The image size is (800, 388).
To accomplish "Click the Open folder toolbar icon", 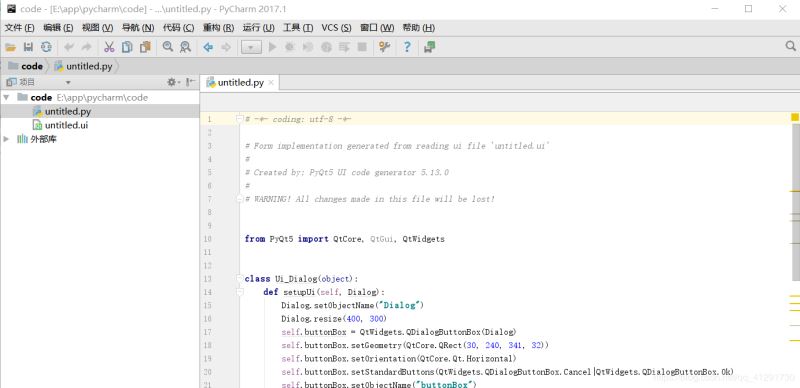I will [x=10, y=47].
